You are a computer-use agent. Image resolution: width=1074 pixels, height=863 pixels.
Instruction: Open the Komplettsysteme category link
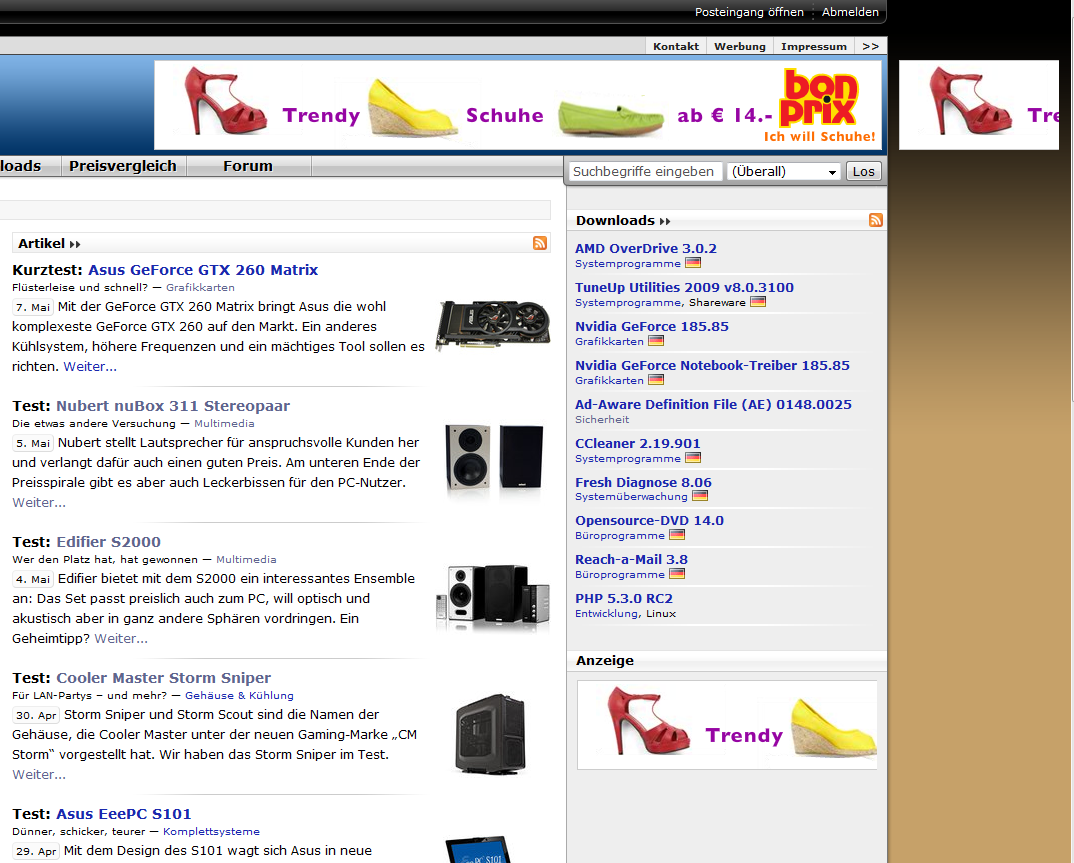pyautogui.click(x=211, y=831)
